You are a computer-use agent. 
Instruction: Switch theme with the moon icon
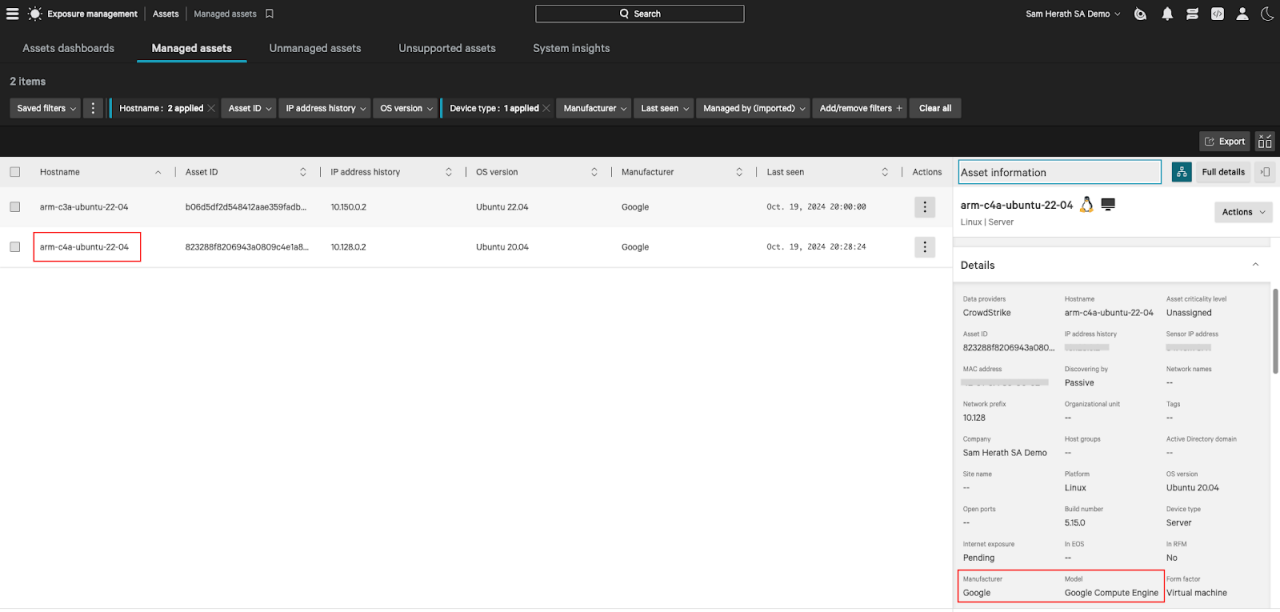(x=1267, y=14)
